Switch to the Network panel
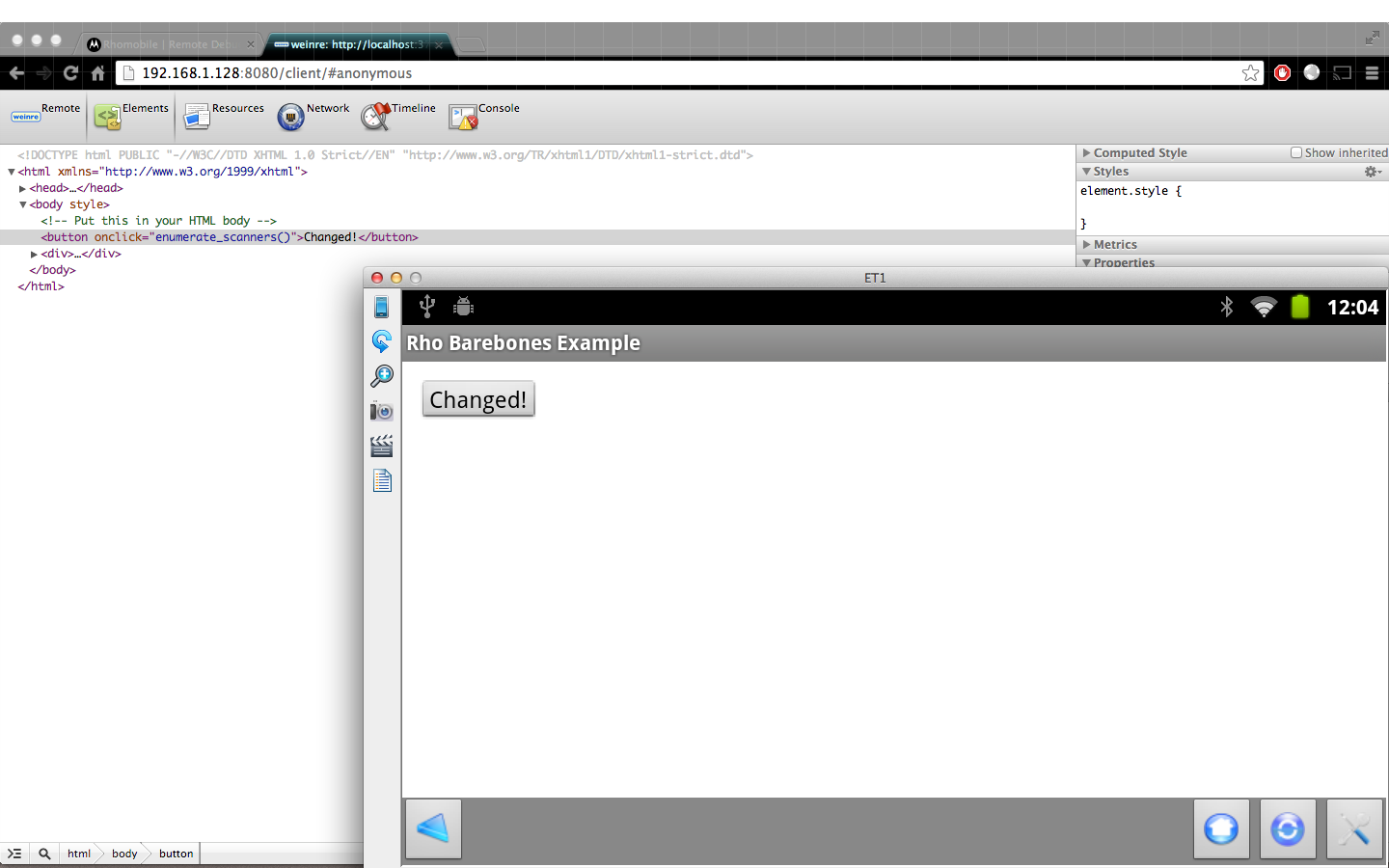The width and height of the screenshot is (1389, 868). click(x=313, y=116)
